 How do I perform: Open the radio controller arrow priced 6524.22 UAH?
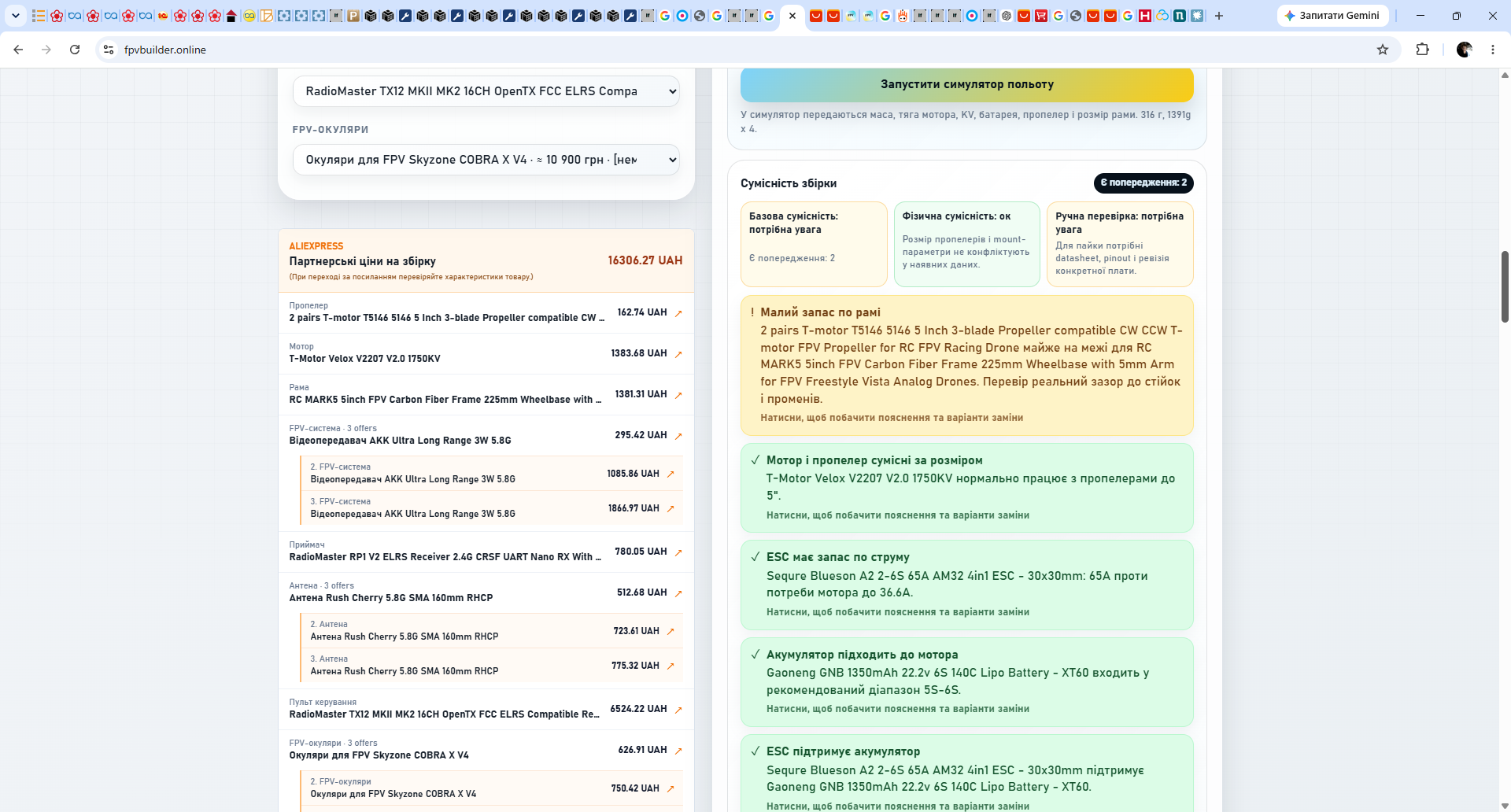pyautogui.click(x=678, y=710)
